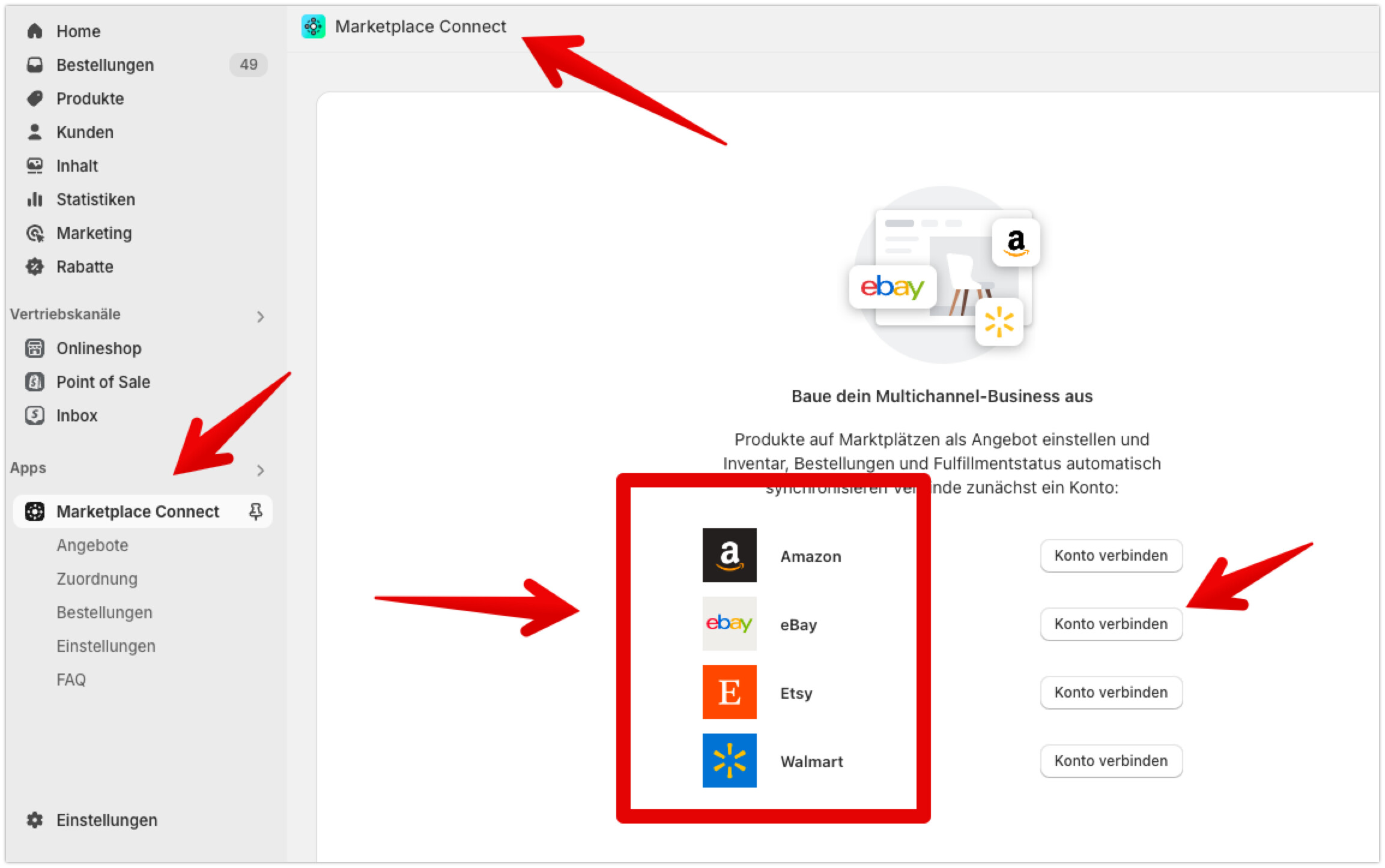Click the Statistiken bar chart icon
This screenshot has height=868, width=1385.
35,199
